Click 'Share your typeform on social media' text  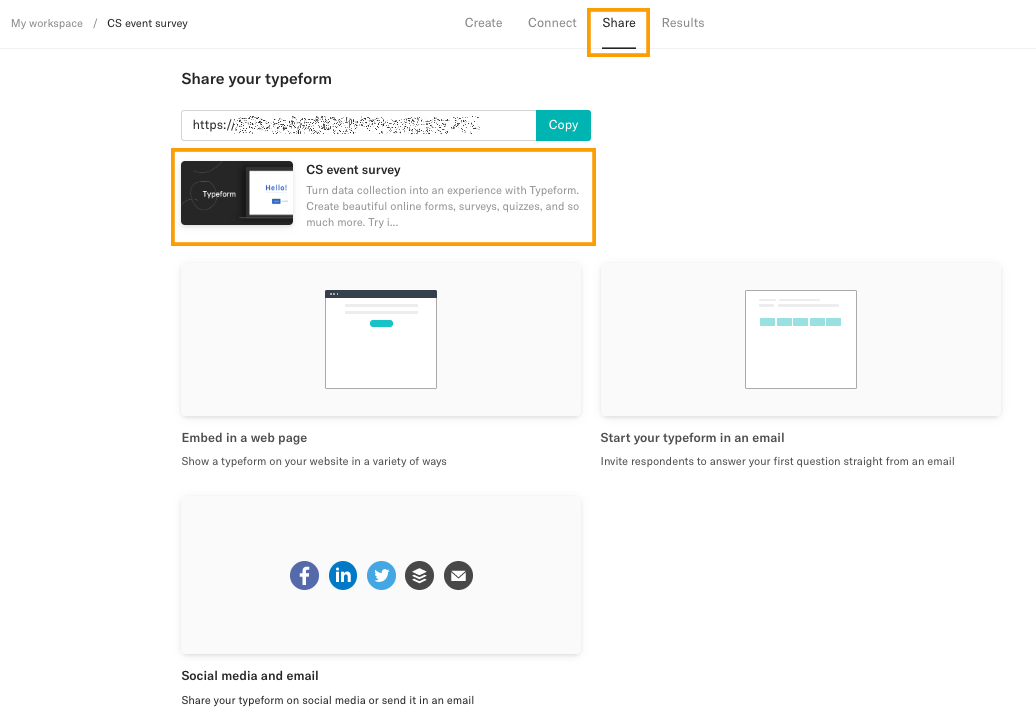(x=328, y=700)
